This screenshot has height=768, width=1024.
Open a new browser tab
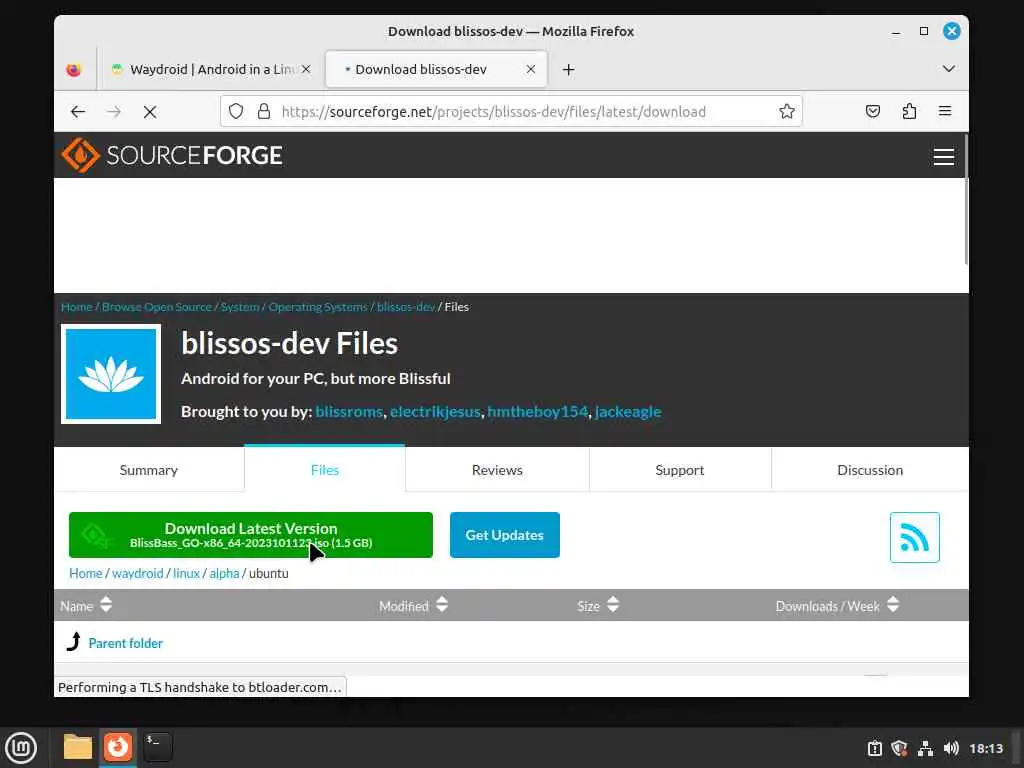point(568,70)
